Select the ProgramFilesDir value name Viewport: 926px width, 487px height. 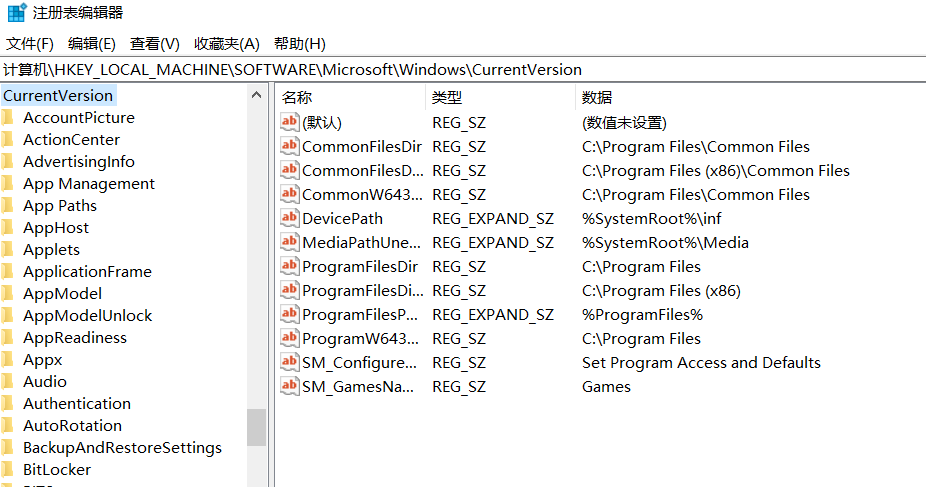360,267
